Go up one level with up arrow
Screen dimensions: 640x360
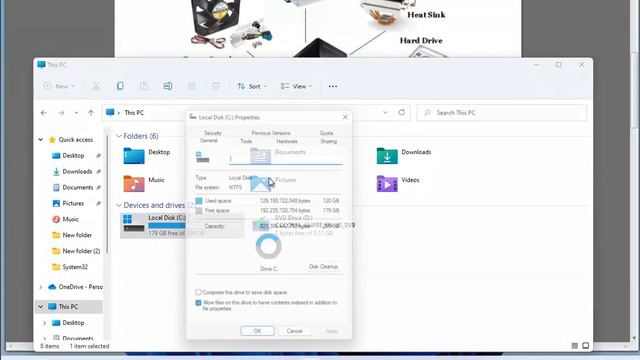(x=91, y=113)
